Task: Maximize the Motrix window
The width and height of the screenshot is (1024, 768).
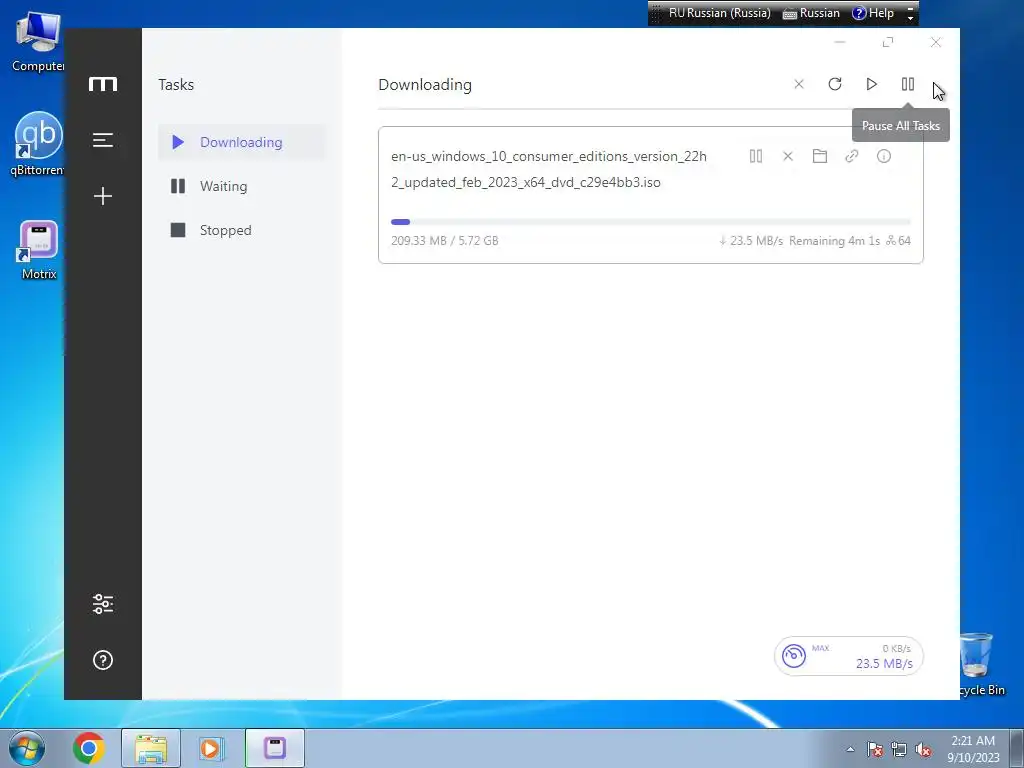Action: tap(888, 42)
